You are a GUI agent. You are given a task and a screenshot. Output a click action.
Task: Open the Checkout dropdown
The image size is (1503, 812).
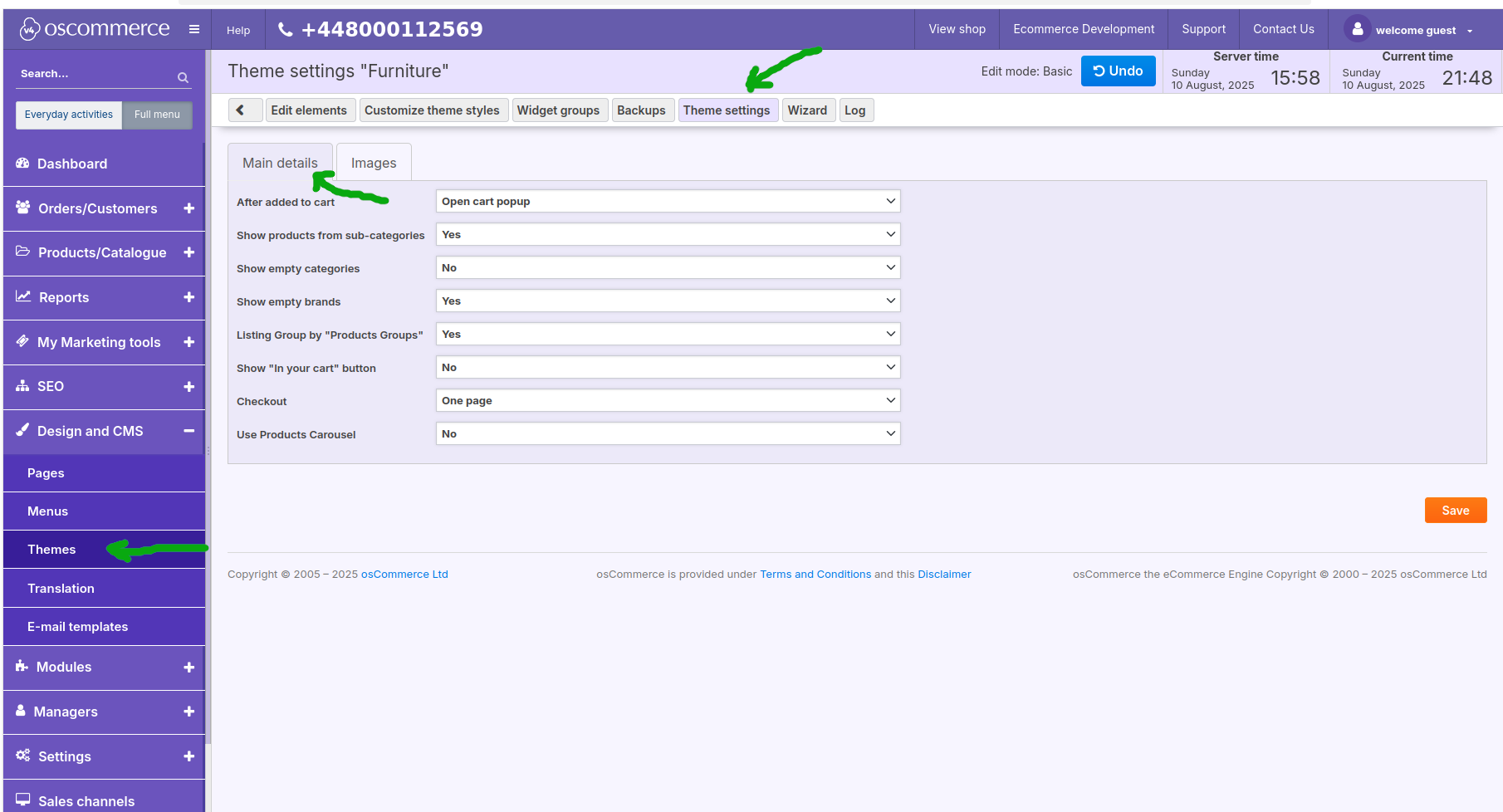[x=668, y=400]
